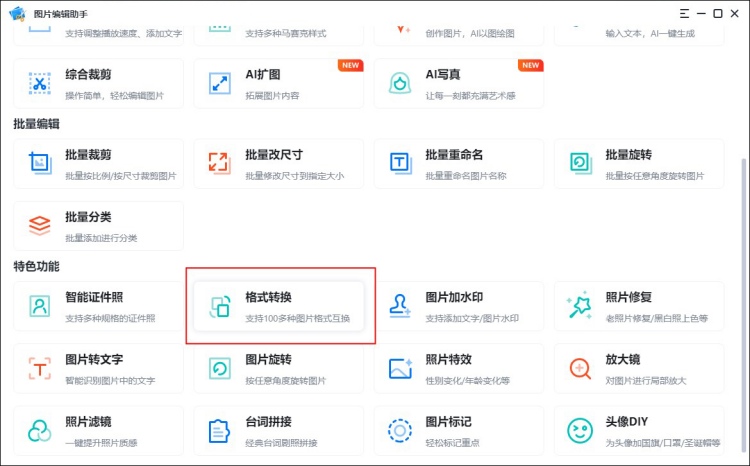Open the 照片特效 card title
The height and width of the screenshot is (466, 750).
click(x=449, y=359)
